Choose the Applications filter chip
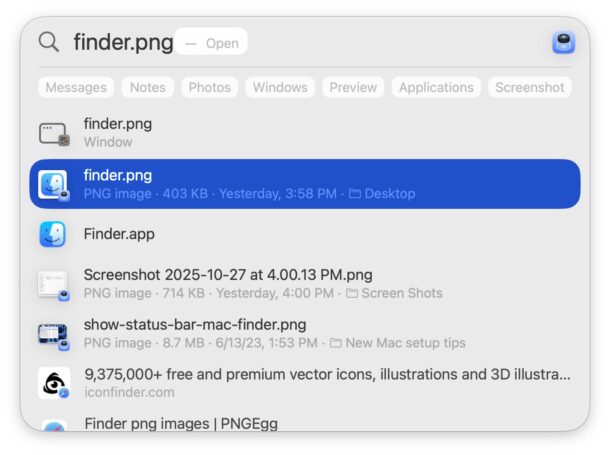The height and width of the screenshot is (455, 610). pos(435,87)
